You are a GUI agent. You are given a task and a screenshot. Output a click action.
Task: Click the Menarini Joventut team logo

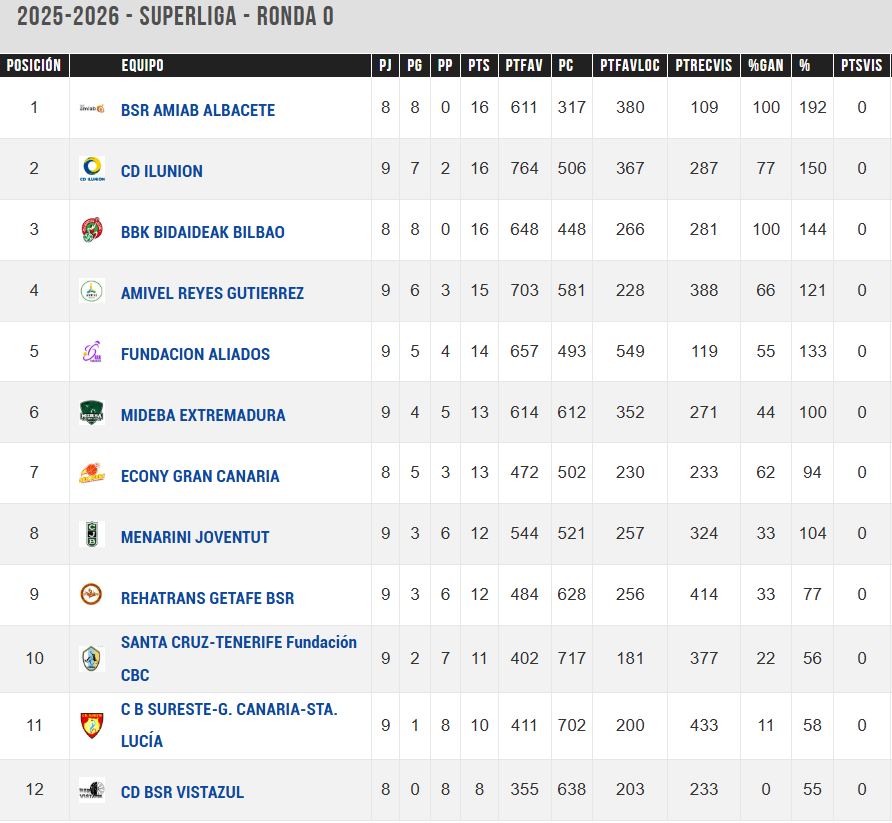[x=92, y=535]
